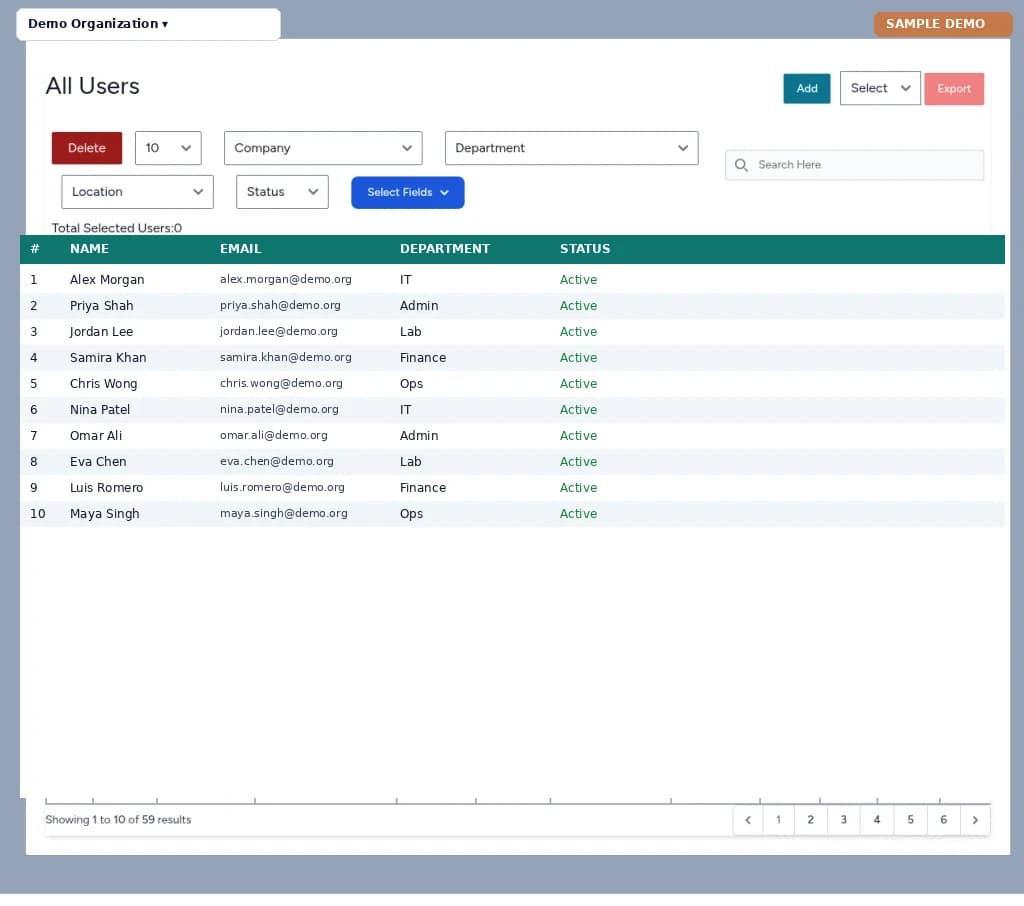Select the Samira Khan name cell

(x=108, y=358)
